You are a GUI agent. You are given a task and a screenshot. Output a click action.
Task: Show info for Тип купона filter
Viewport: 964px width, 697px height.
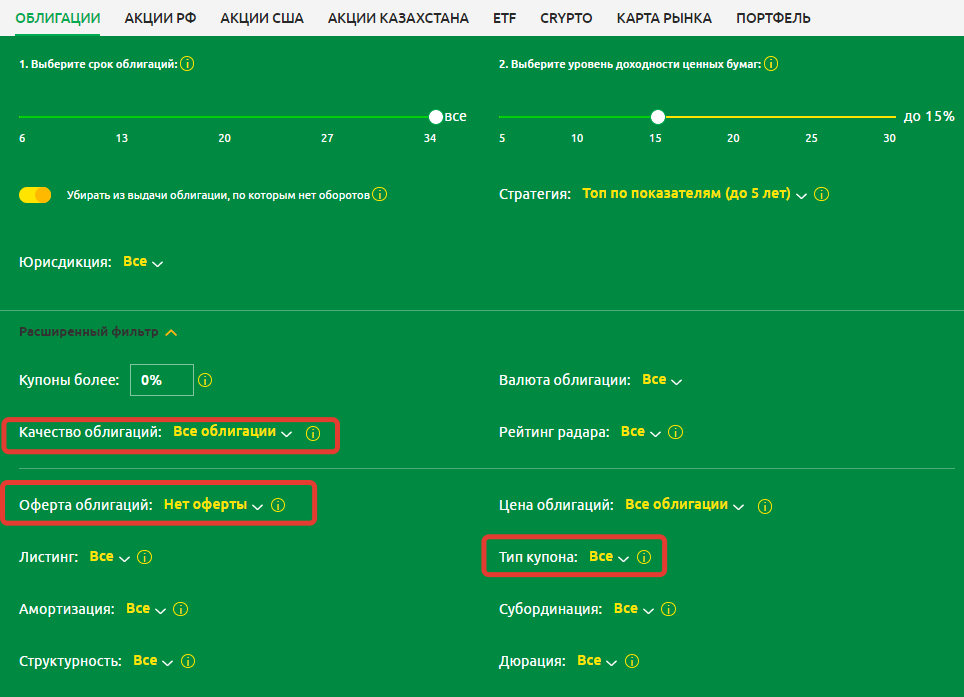pos(644,557)
